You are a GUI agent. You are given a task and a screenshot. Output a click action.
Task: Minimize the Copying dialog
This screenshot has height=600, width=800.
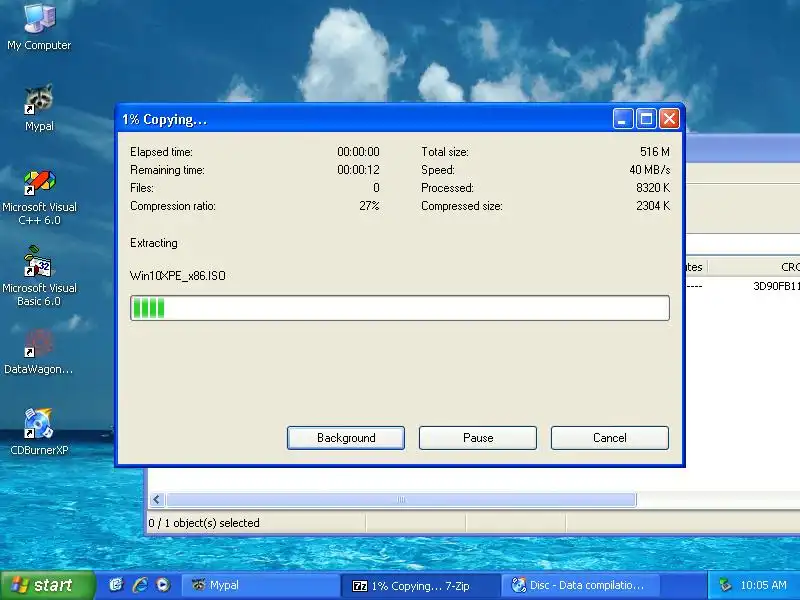tap(623, 119)
